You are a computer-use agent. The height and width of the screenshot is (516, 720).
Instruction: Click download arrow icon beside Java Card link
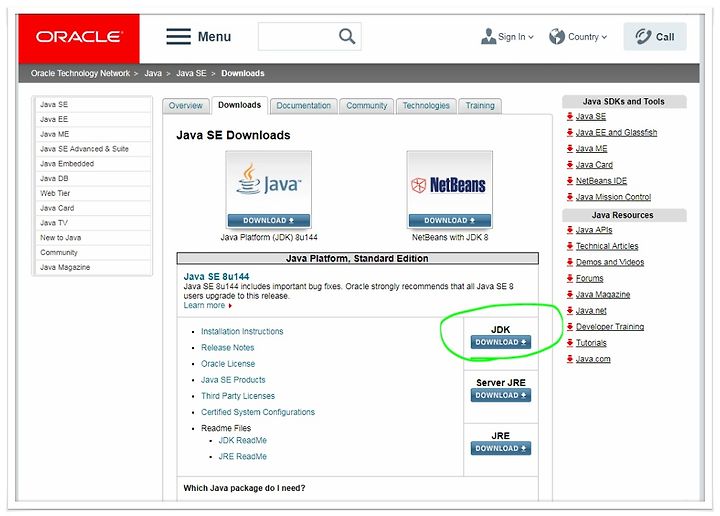(570, 164)
